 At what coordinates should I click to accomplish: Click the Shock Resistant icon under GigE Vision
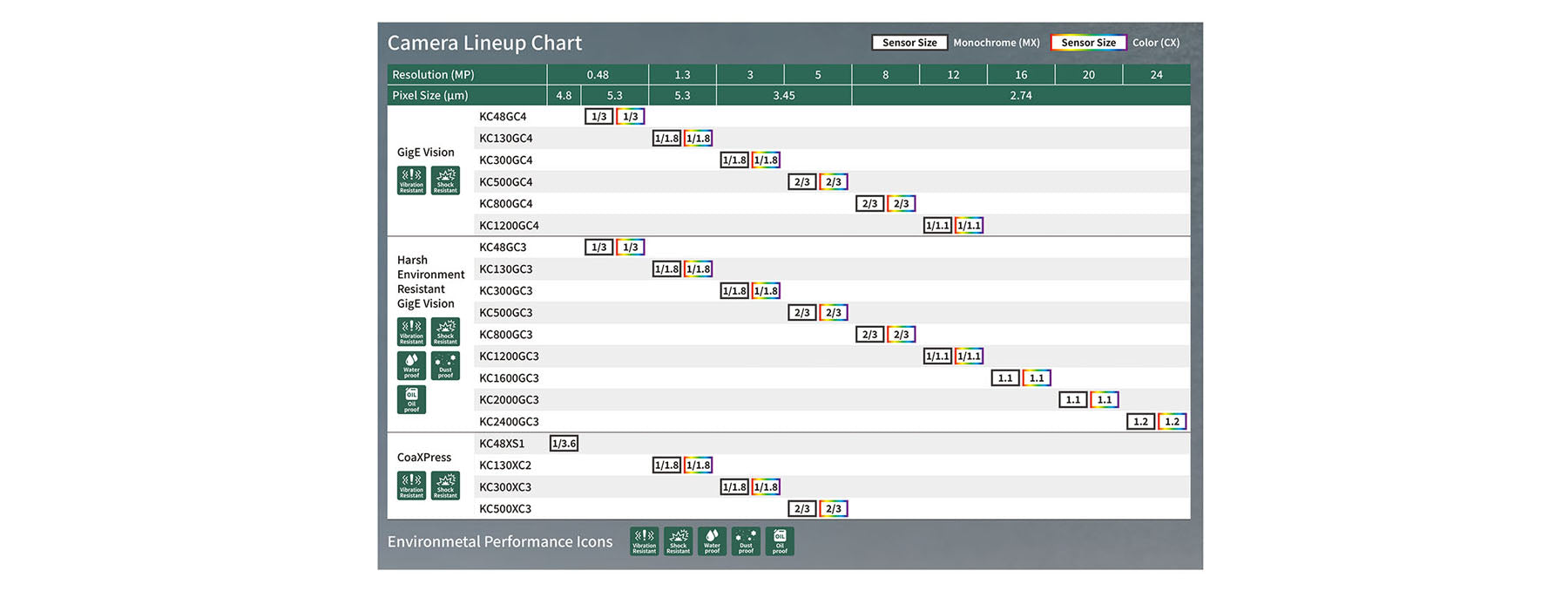(445, 180)
